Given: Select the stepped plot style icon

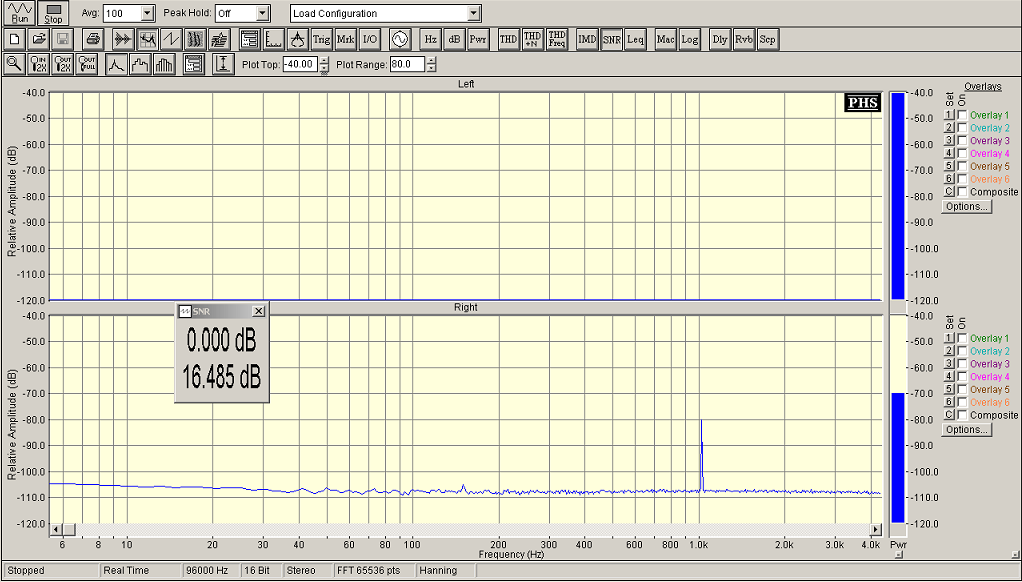Looking at the screenshot, I should pyautogui.click(x=140, y=64).
